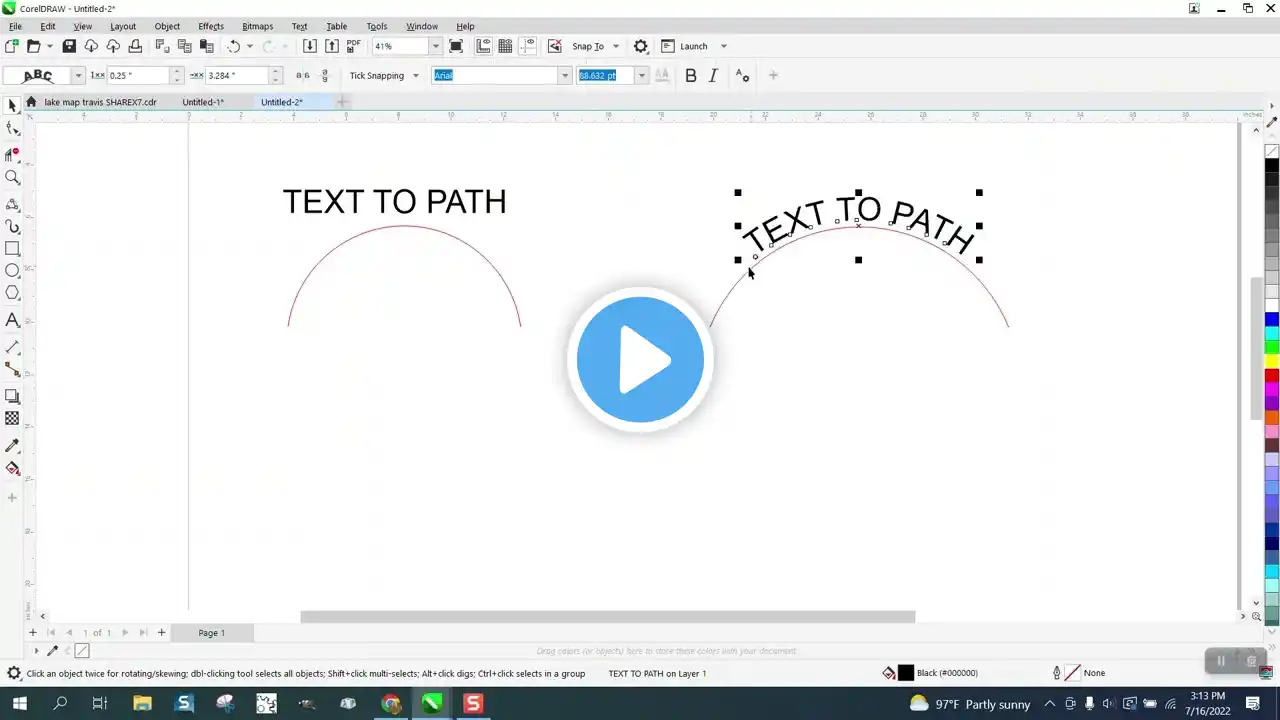
Task: Toggle Italic text formatting
Action: (713, 75)
